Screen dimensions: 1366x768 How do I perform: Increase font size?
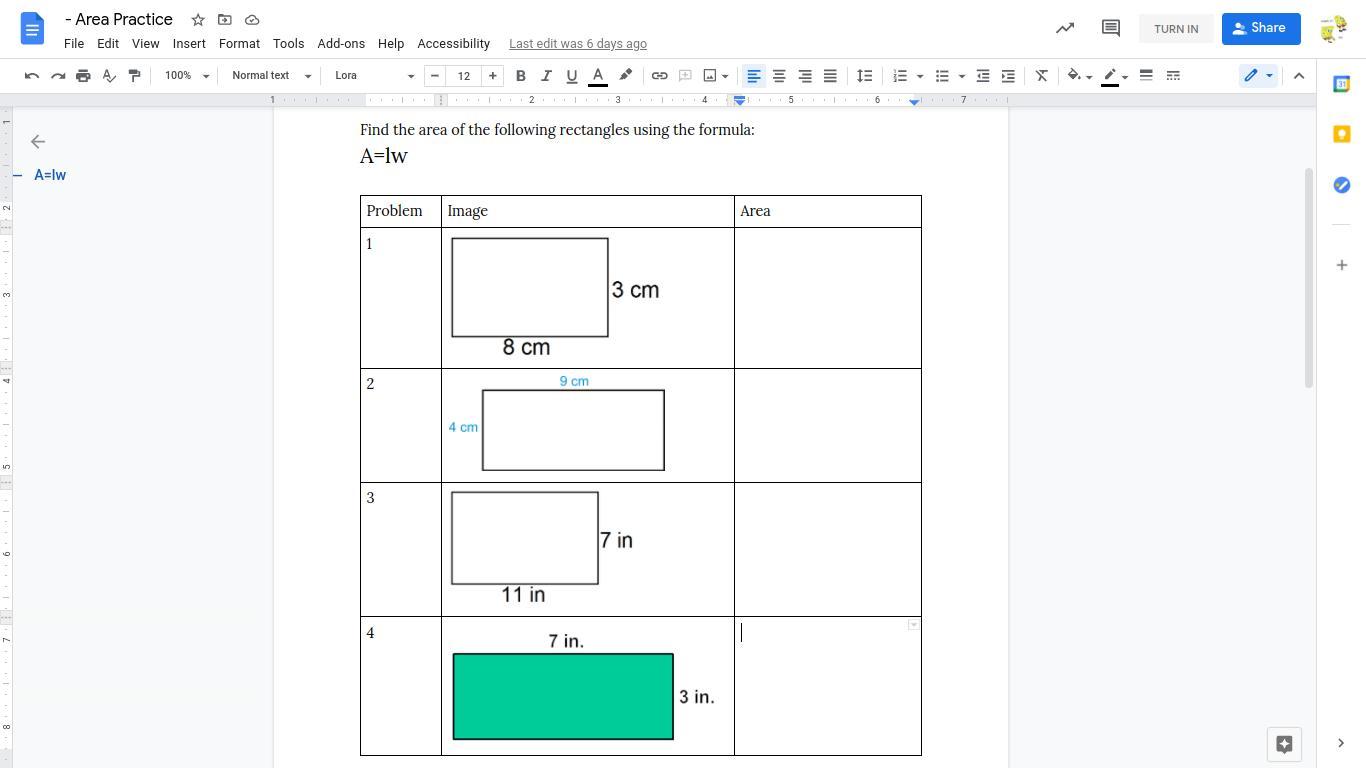[x=492, y=76]
